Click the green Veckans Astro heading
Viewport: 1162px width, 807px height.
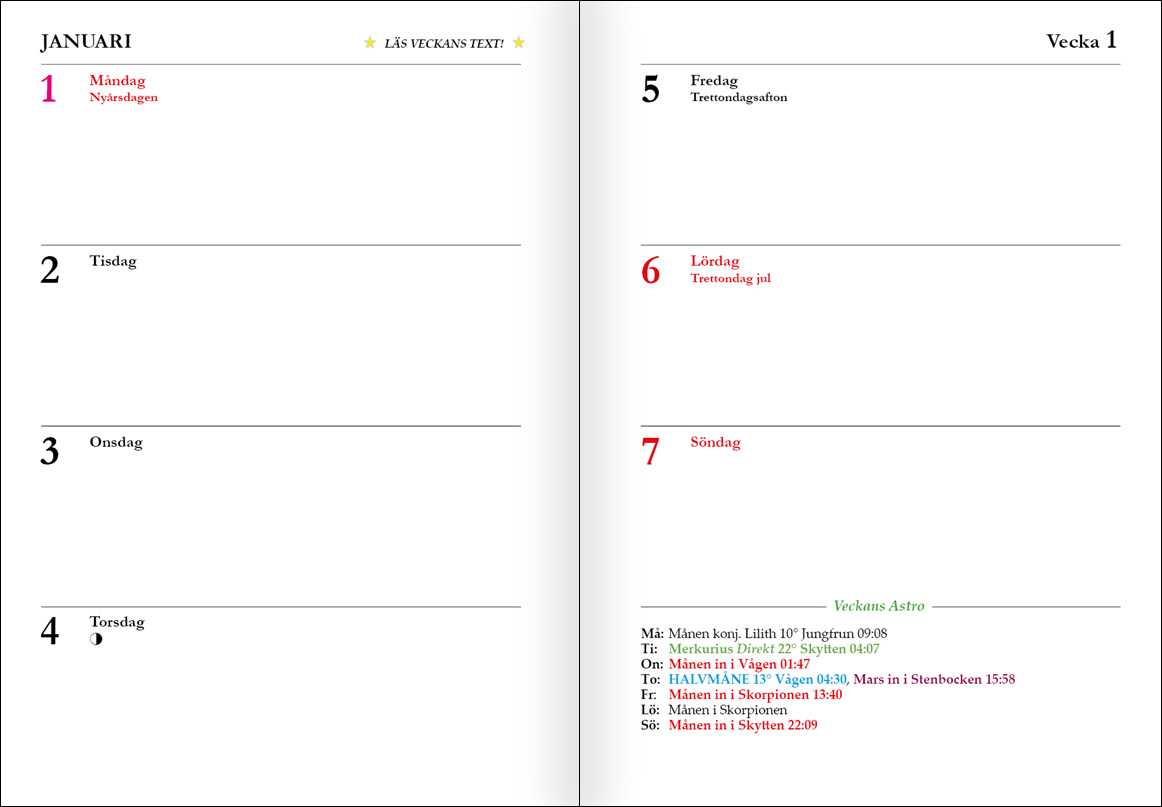tap(879, 606)
